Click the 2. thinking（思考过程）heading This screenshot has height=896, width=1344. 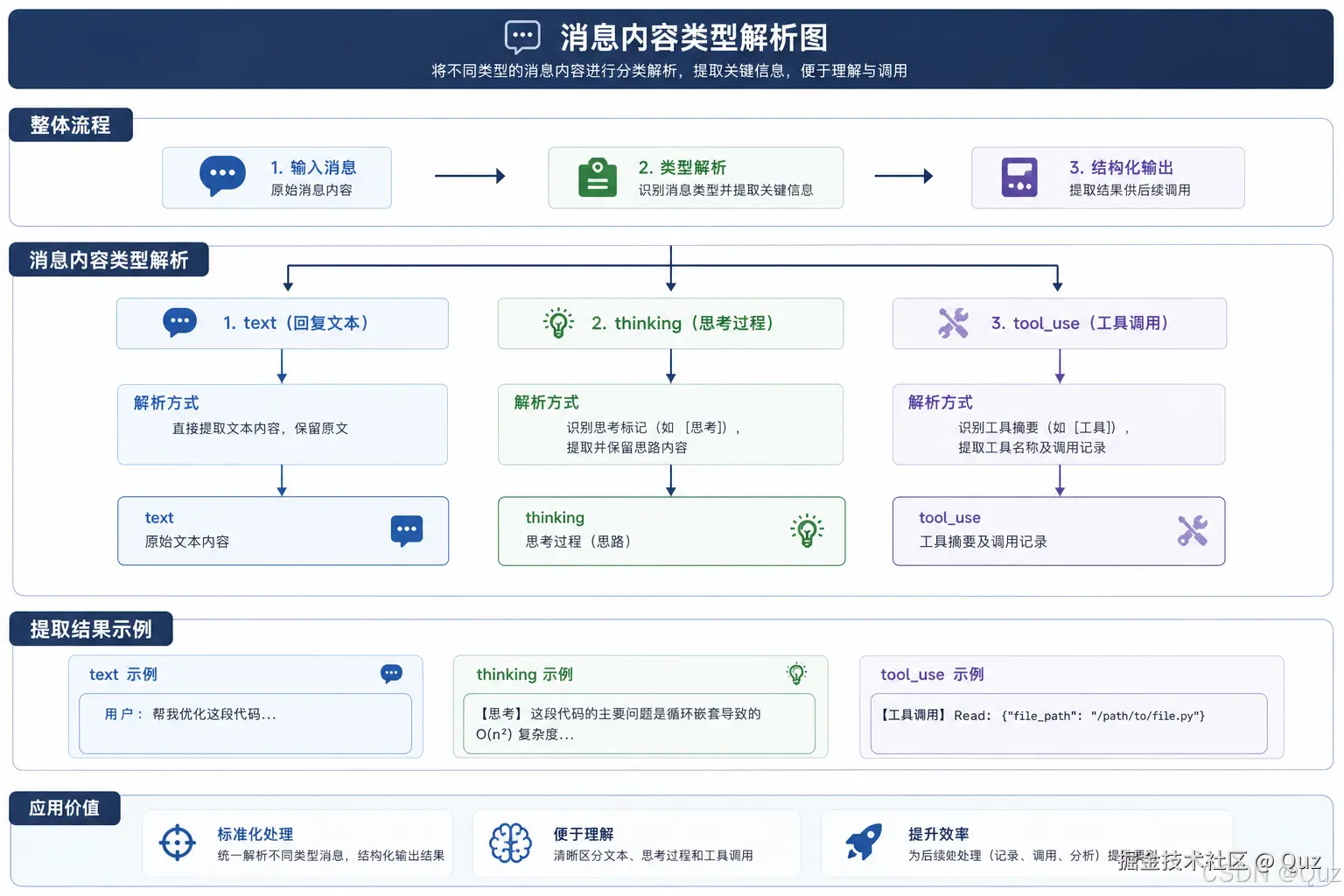[x=682, y=323]
